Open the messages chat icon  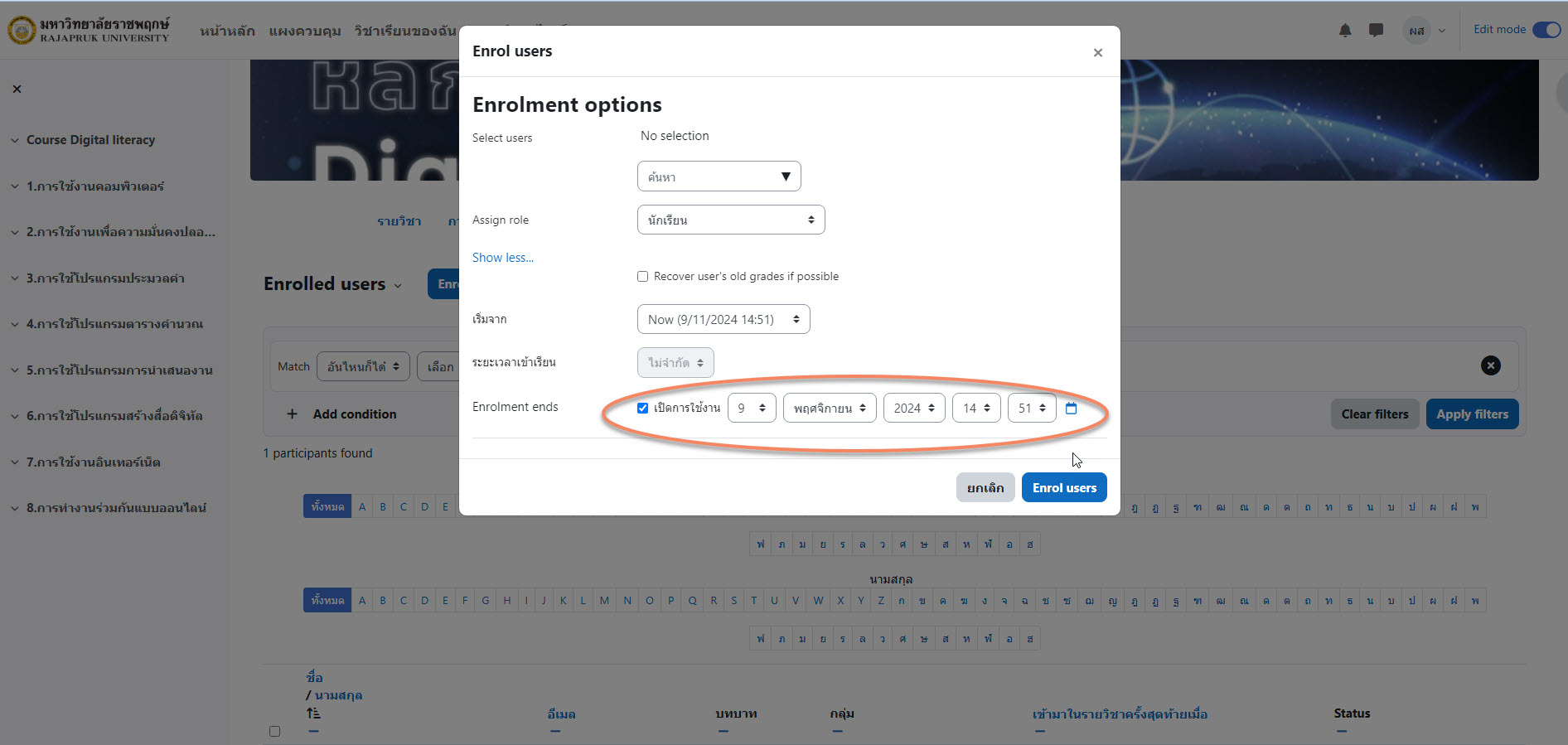(x=1376, y=31)
